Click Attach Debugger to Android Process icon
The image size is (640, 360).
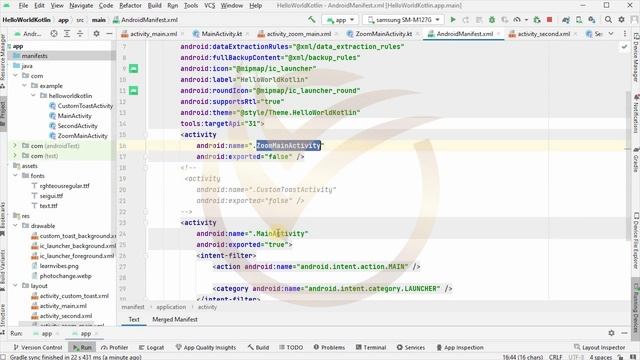[537, 20]
